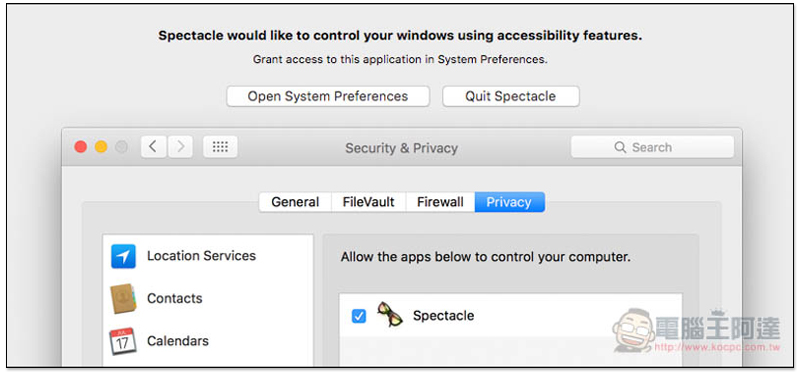Image resolution: width=800 pixels, height=372 pixels.
Task: Go forward with the right chevron
Action: pos(181,147)
